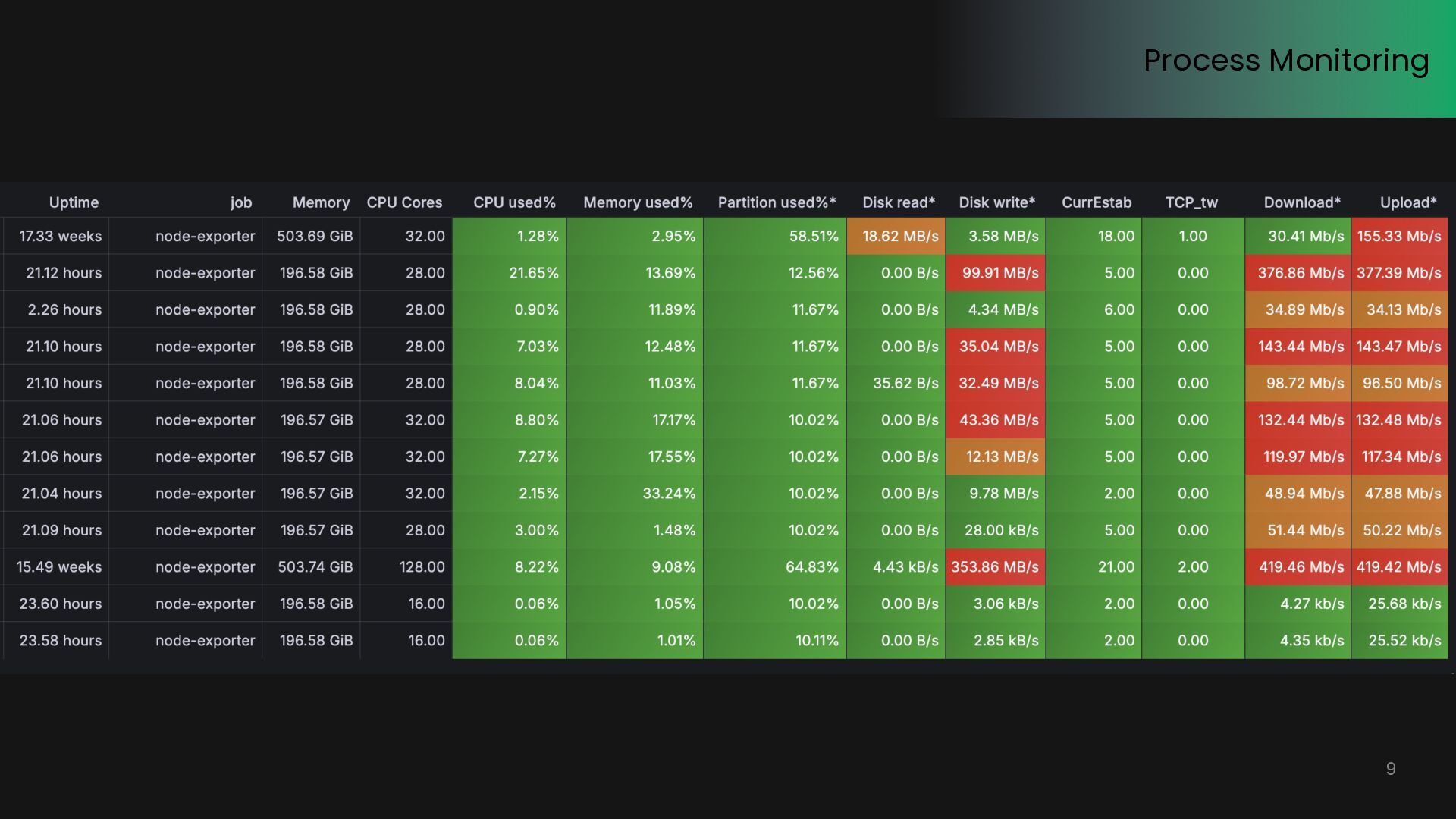This screenshot has width=1456, height=819.
Task: Click the 419.46 Mb/s download cell
Action: [x=1301, y=567]
